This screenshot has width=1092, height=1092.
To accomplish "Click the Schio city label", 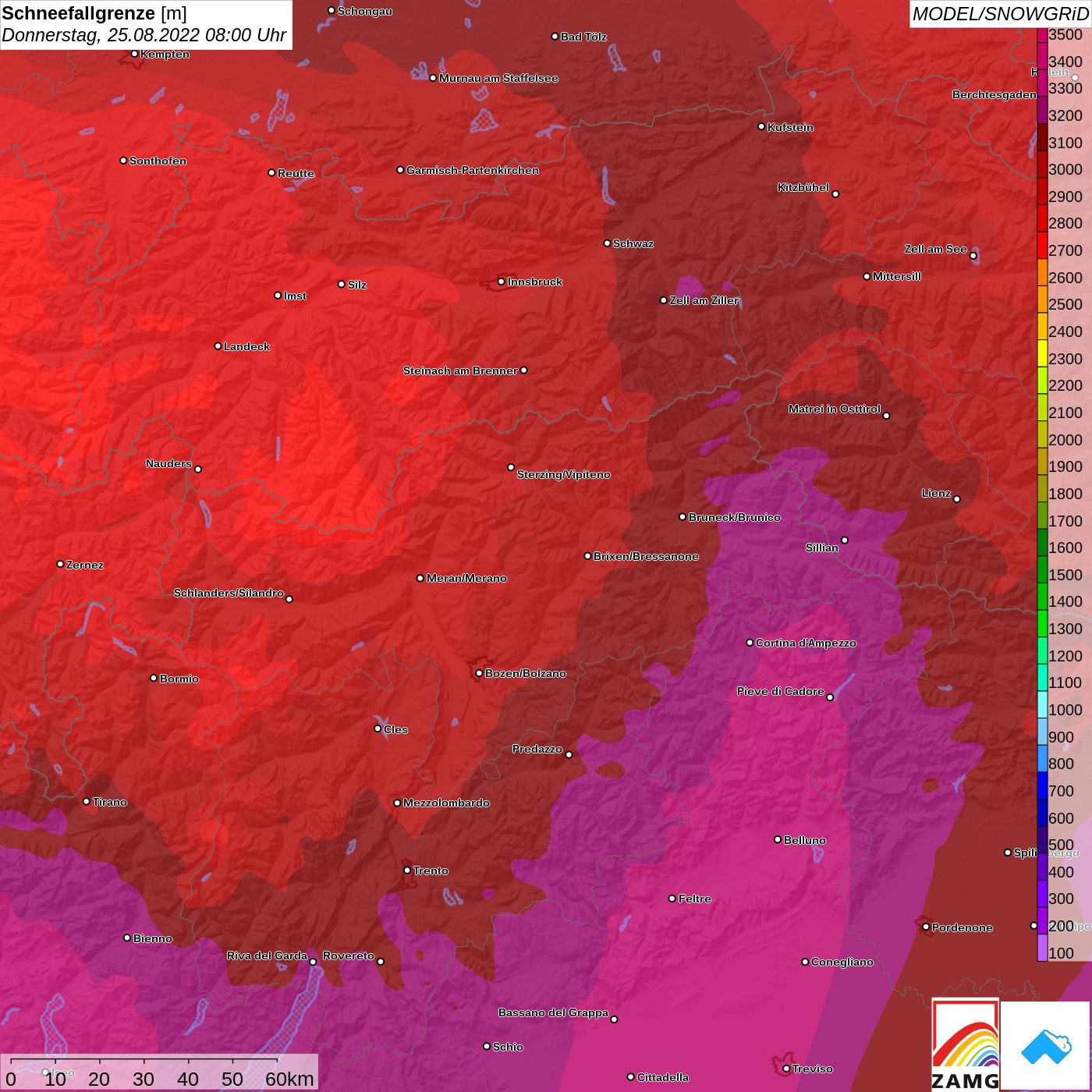I will [x=508, y=1047].
